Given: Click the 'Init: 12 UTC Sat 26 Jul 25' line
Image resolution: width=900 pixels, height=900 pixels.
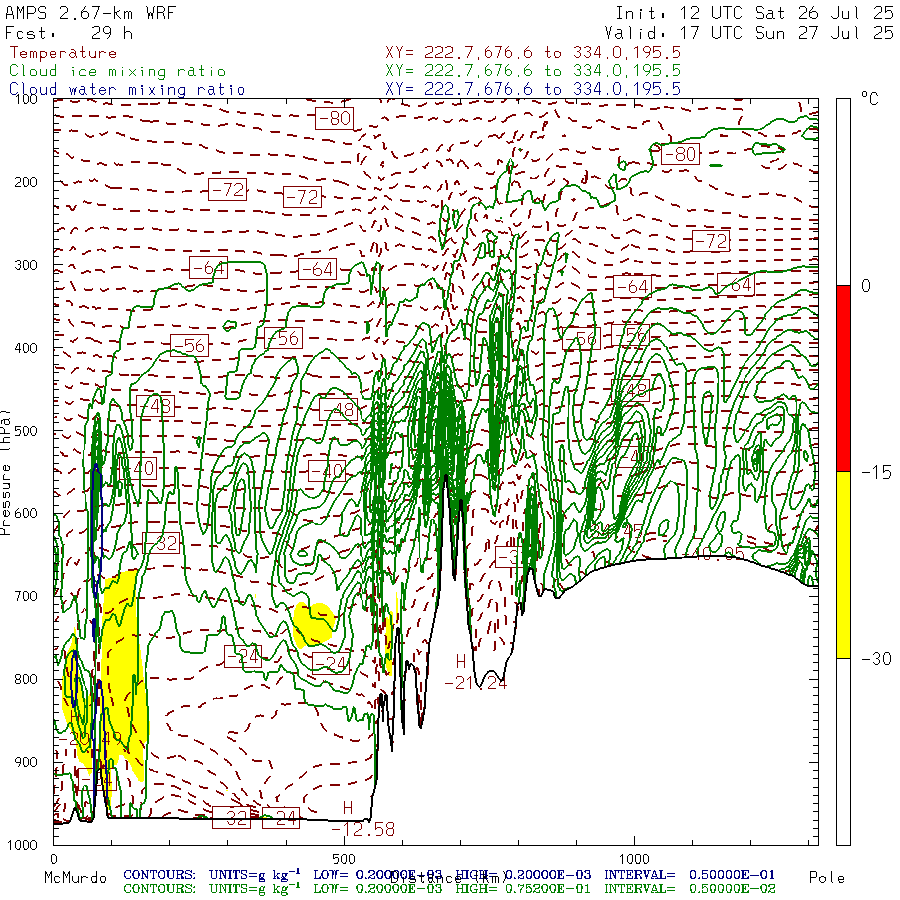Looking at the screenshot, I should point(754,13).
